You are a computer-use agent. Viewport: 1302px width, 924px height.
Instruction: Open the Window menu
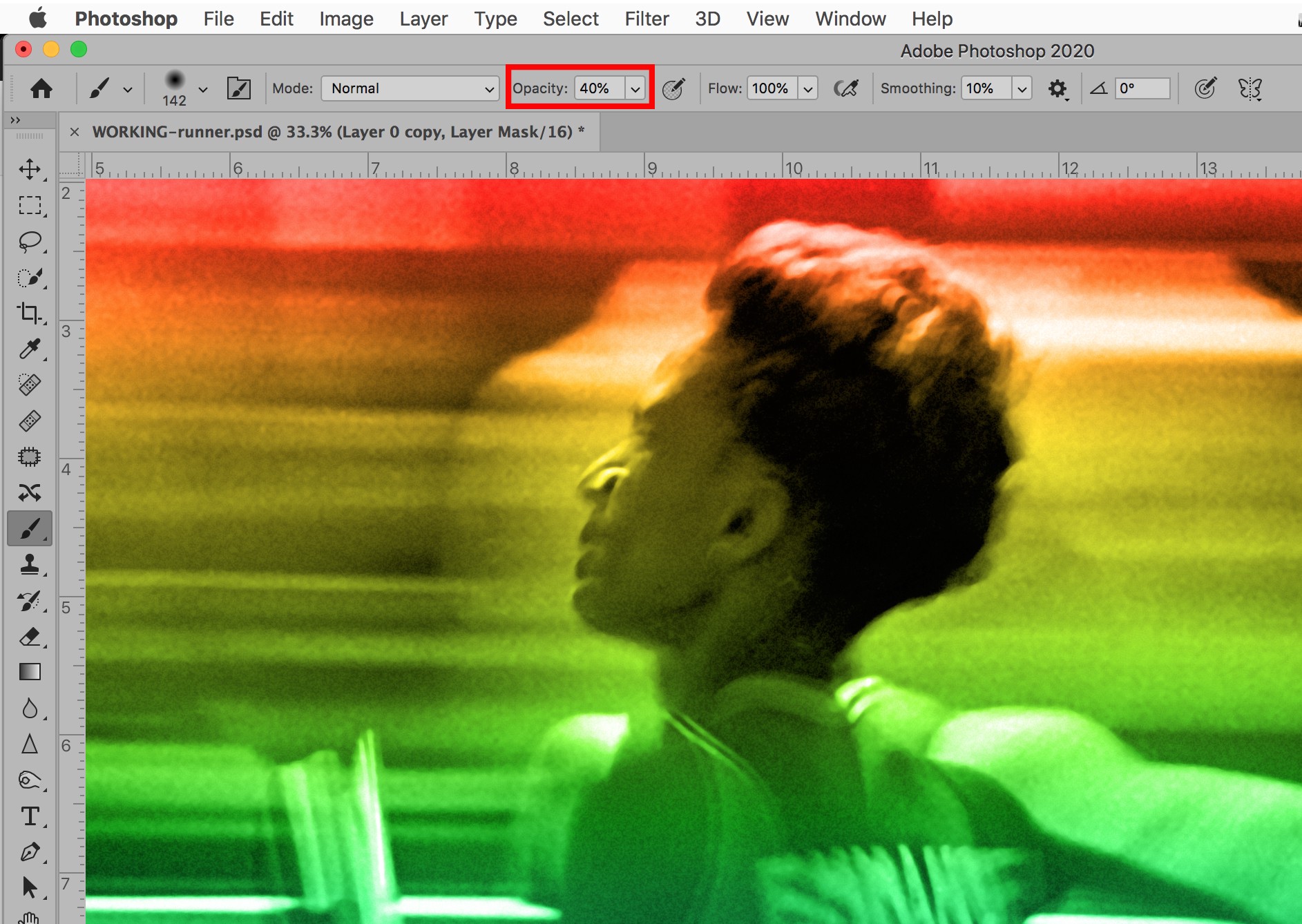tap(850, 19)
